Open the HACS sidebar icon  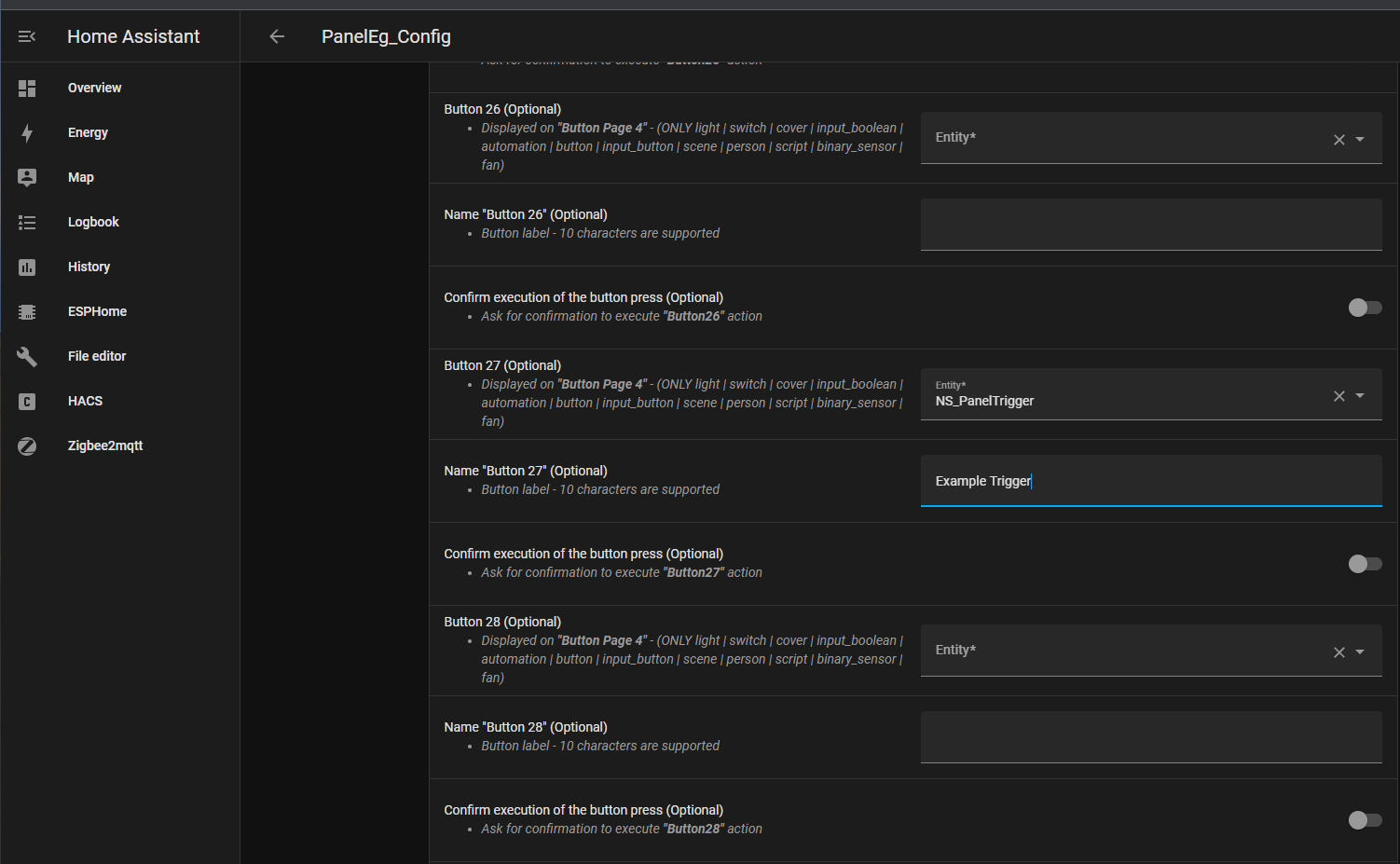point(27,402)
